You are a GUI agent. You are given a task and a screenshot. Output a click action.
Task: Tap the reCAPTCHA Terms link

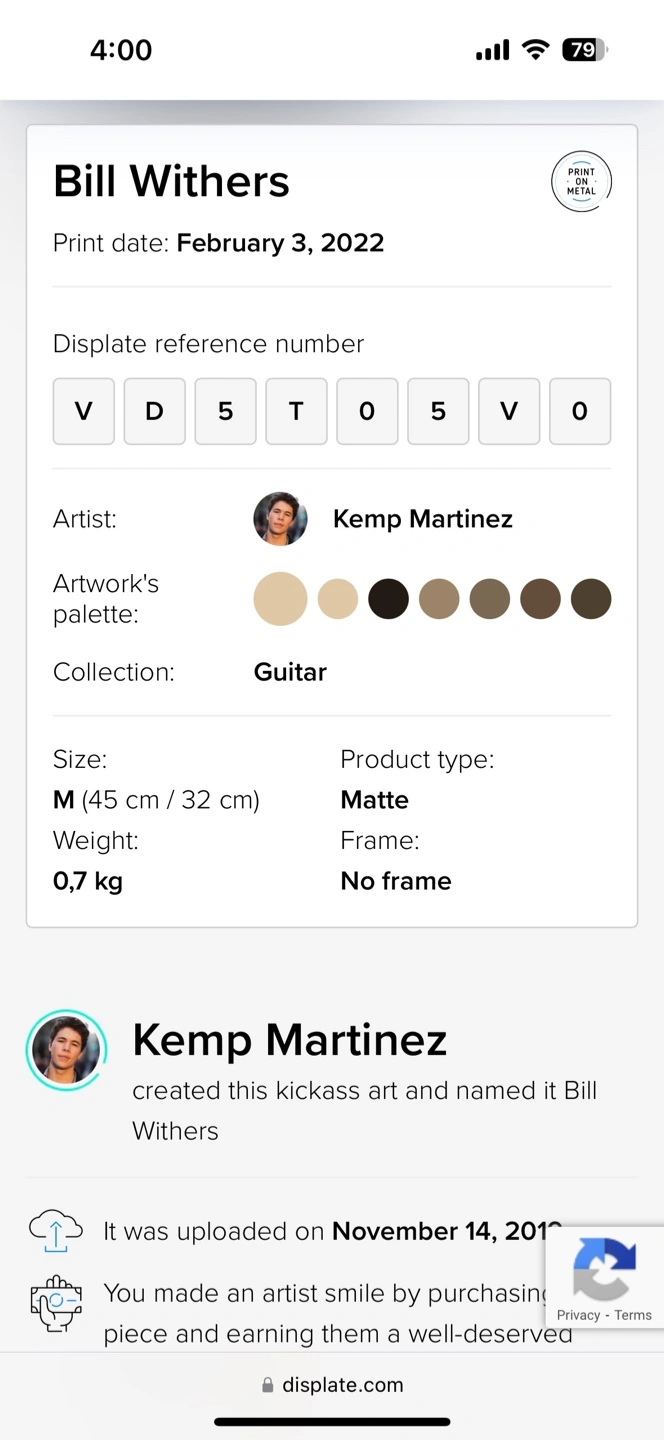[633, 1315]
